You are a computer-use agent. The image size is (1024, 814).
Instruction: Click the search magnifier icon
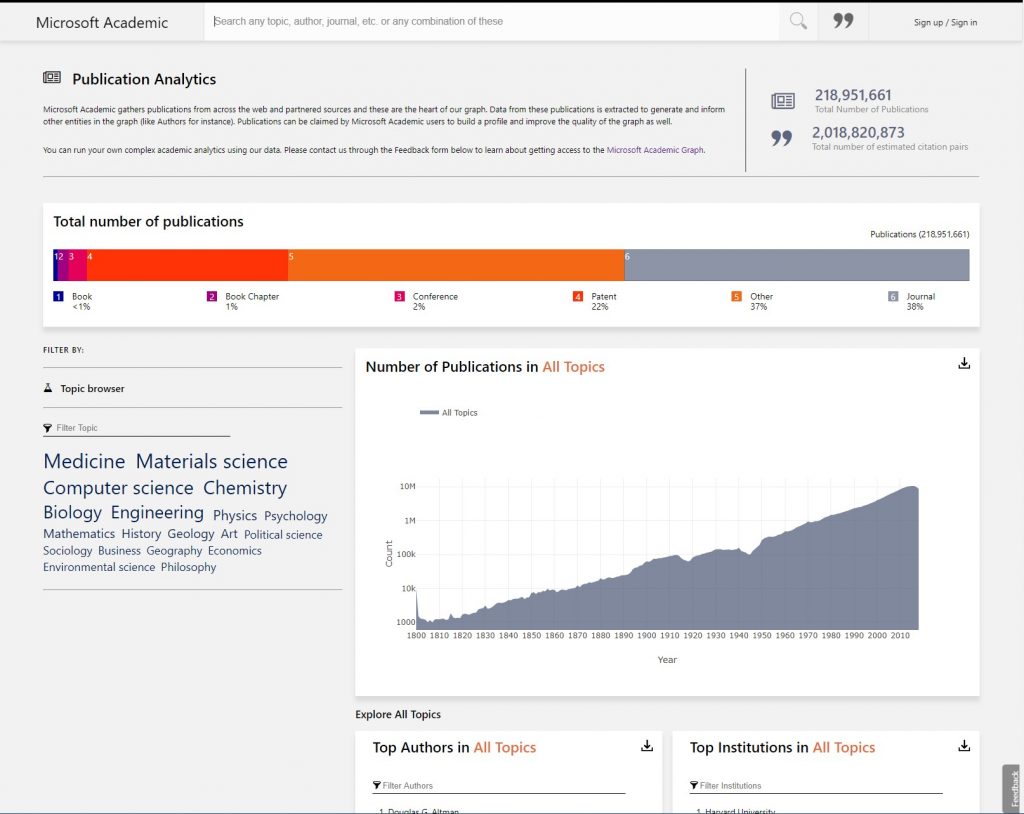click(797, 21)
